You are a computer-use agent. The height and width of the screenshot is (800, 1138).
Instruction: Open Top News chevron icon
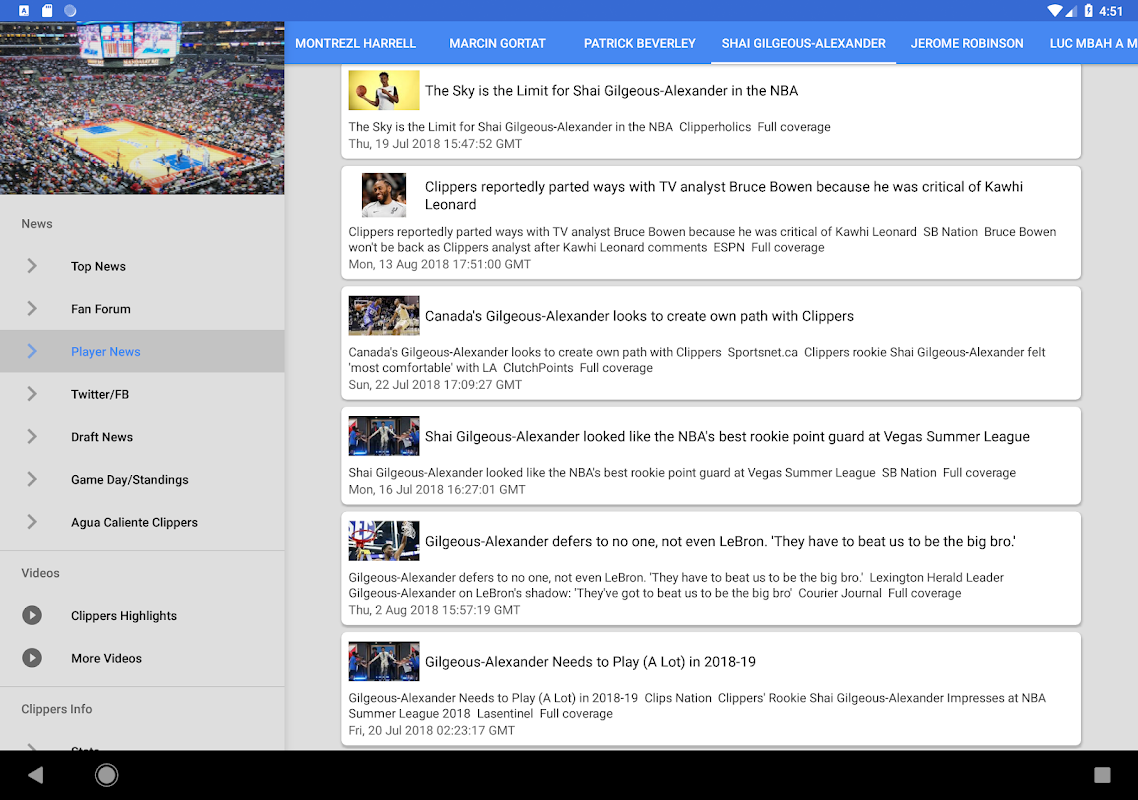(x=32, y=266)
